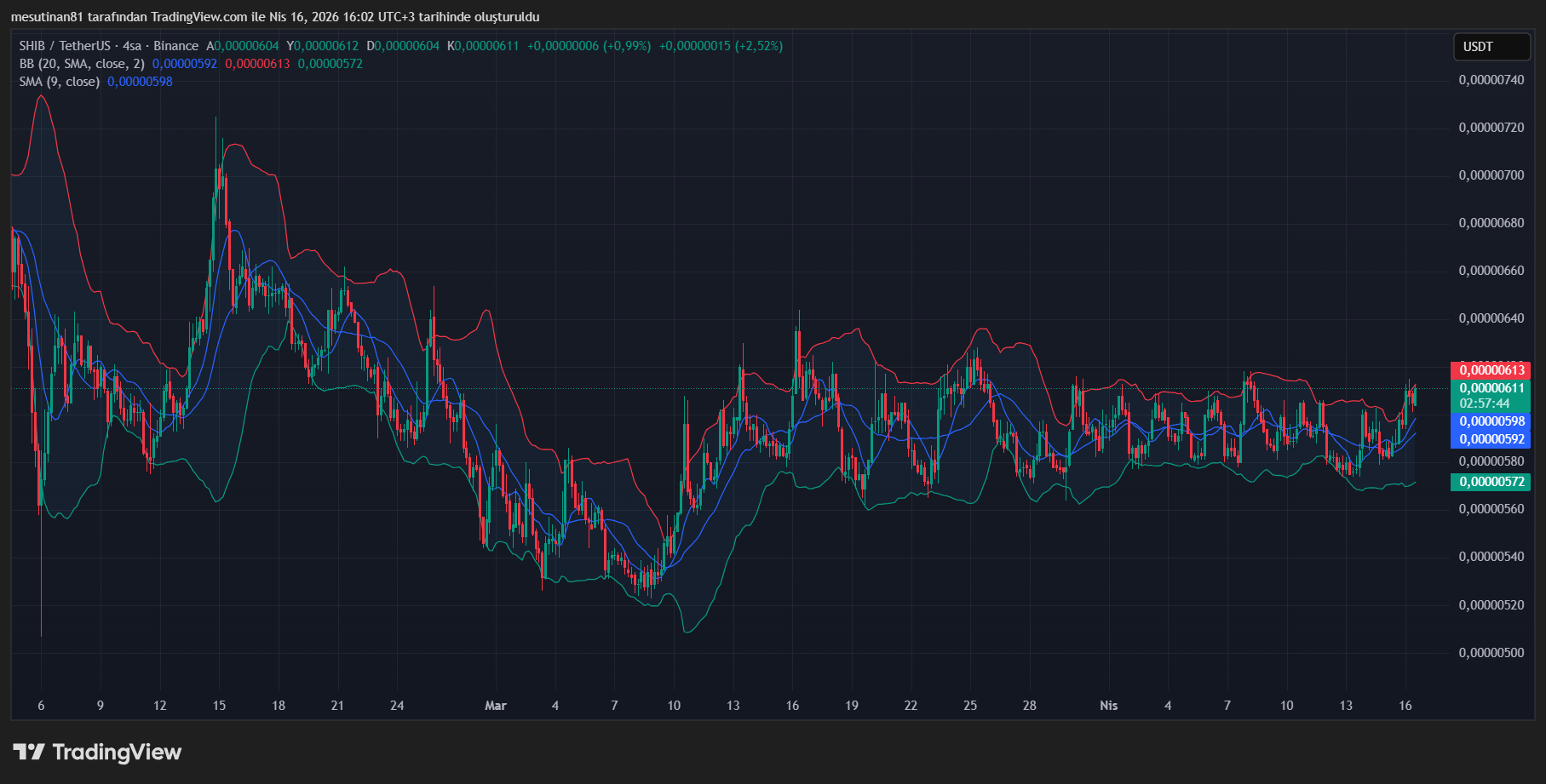Click the 02:57:44 candle countdown timer

coord(1484,403)
